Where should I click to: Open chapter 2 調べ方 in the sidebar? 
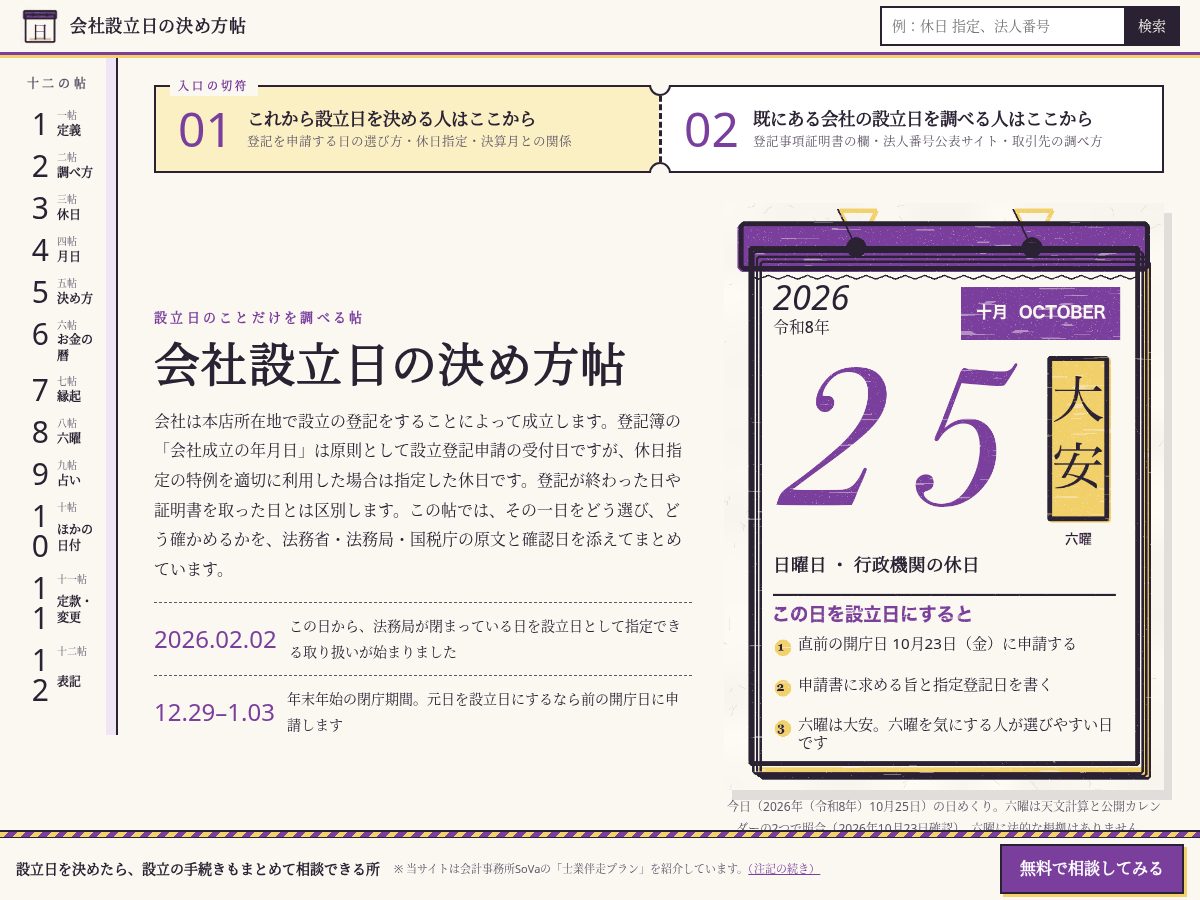click(x=62, y=165)
